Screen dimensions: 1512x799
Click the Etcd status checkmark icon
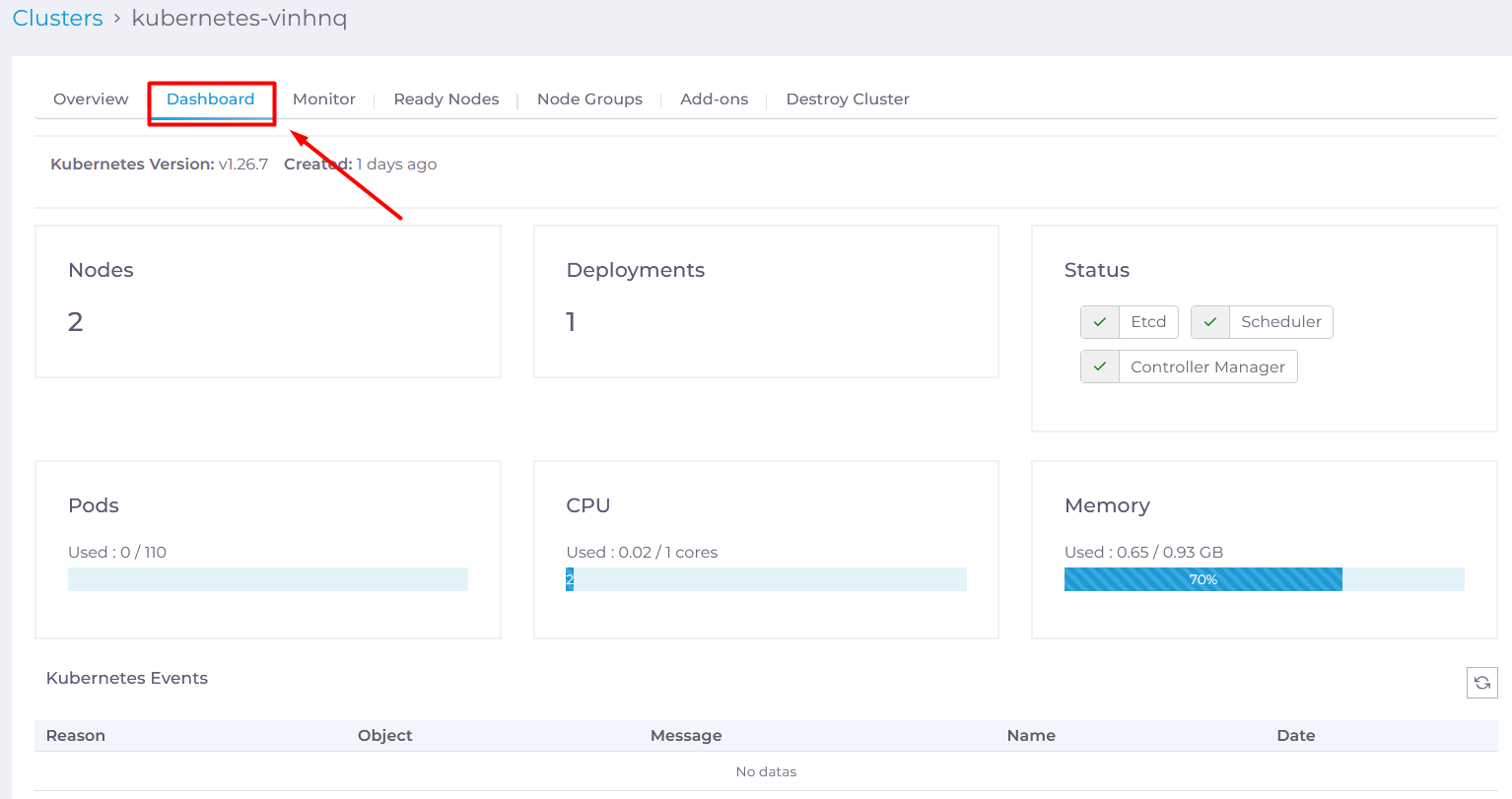[1100, 322]
